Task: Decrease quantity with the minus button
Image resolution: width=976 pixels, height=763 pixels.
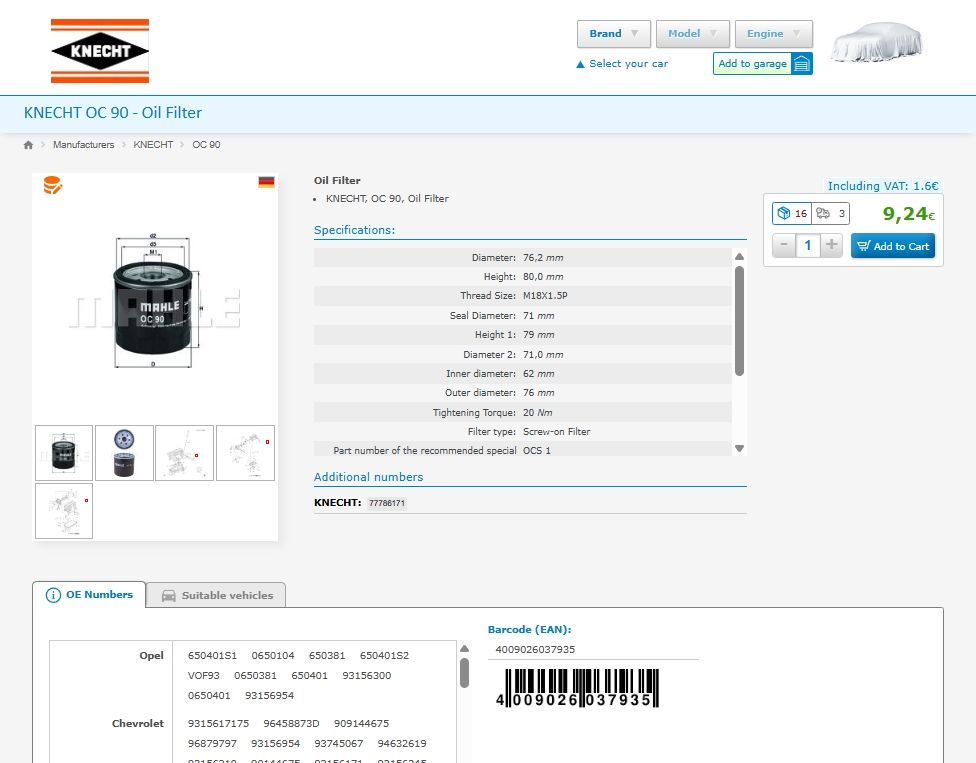Action: click(784, 245)
